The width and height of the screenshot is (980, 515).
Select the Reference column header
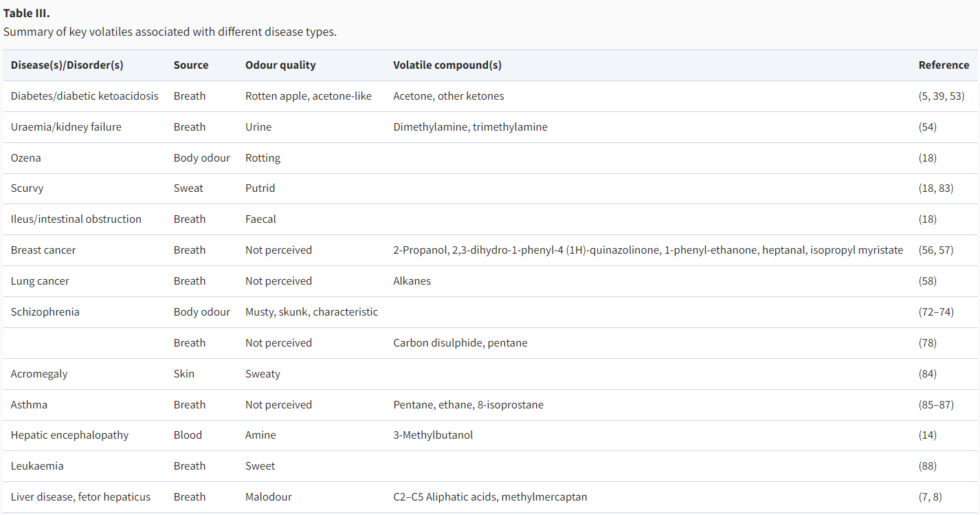tap(943, 65)
